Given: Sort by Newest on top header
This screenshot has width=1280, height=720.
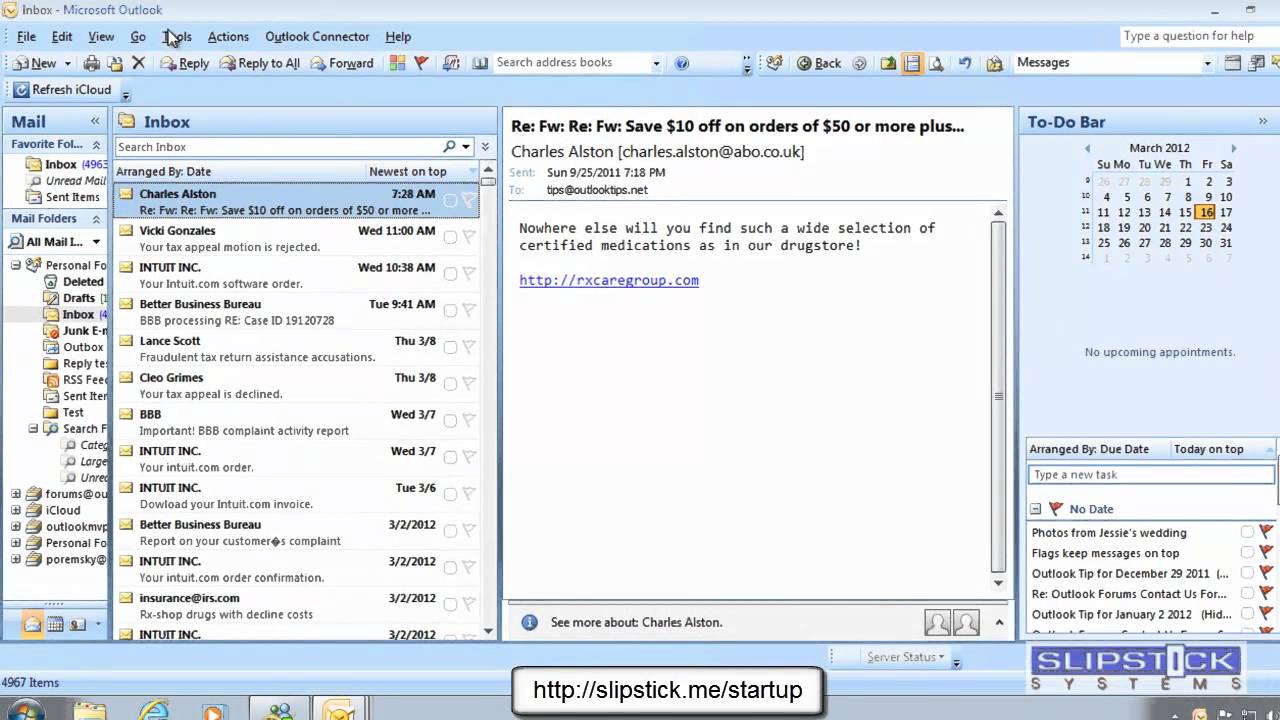Looking at the screenshot, I should pyautogui.click(x=408, y=172).
